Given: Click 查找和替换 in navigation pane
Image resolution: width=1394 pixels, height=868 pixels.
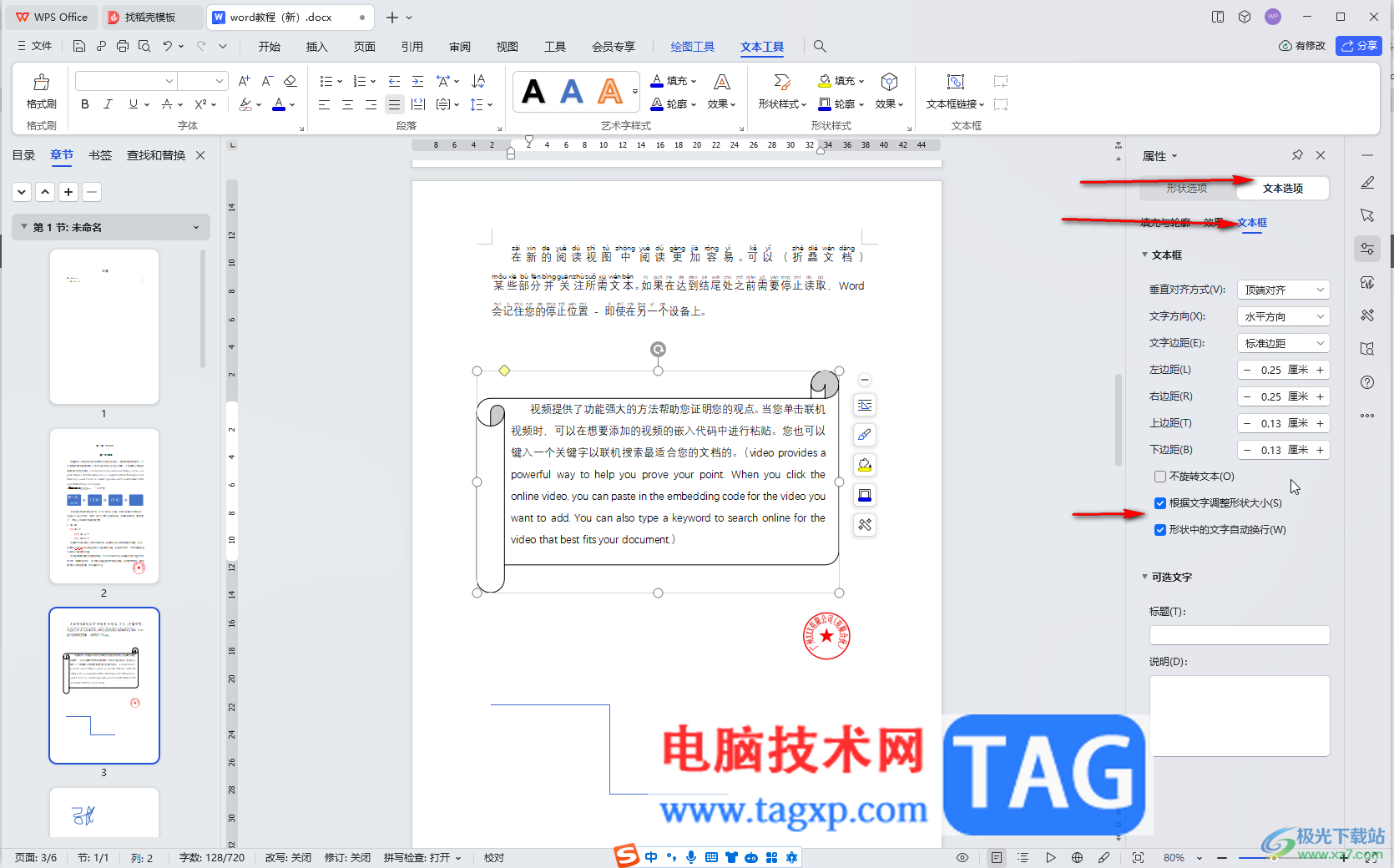Looking at the screenshot, I should (x=156, y=155).
